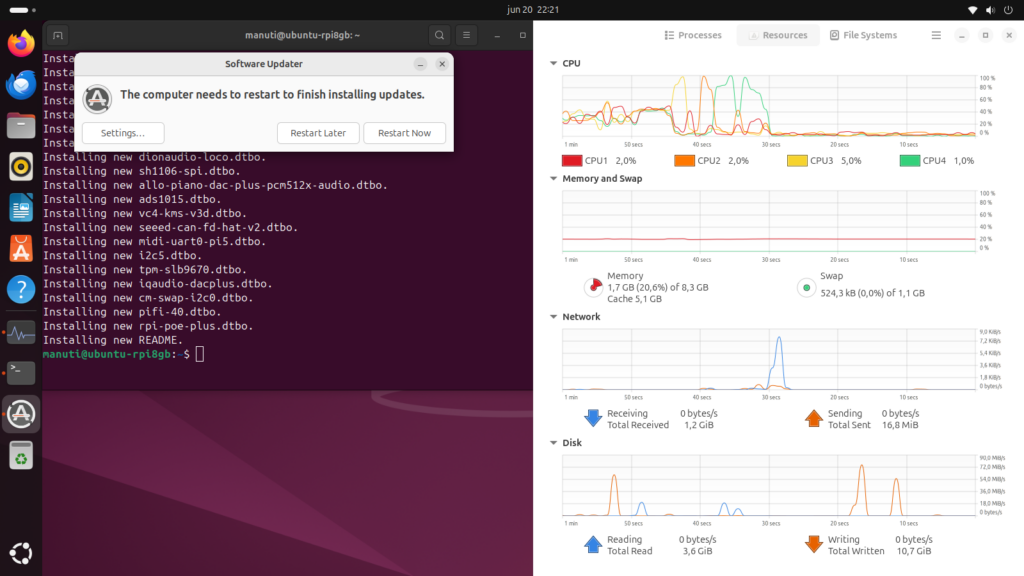
Task: Click Restart Now
Action: coord(404,133)
